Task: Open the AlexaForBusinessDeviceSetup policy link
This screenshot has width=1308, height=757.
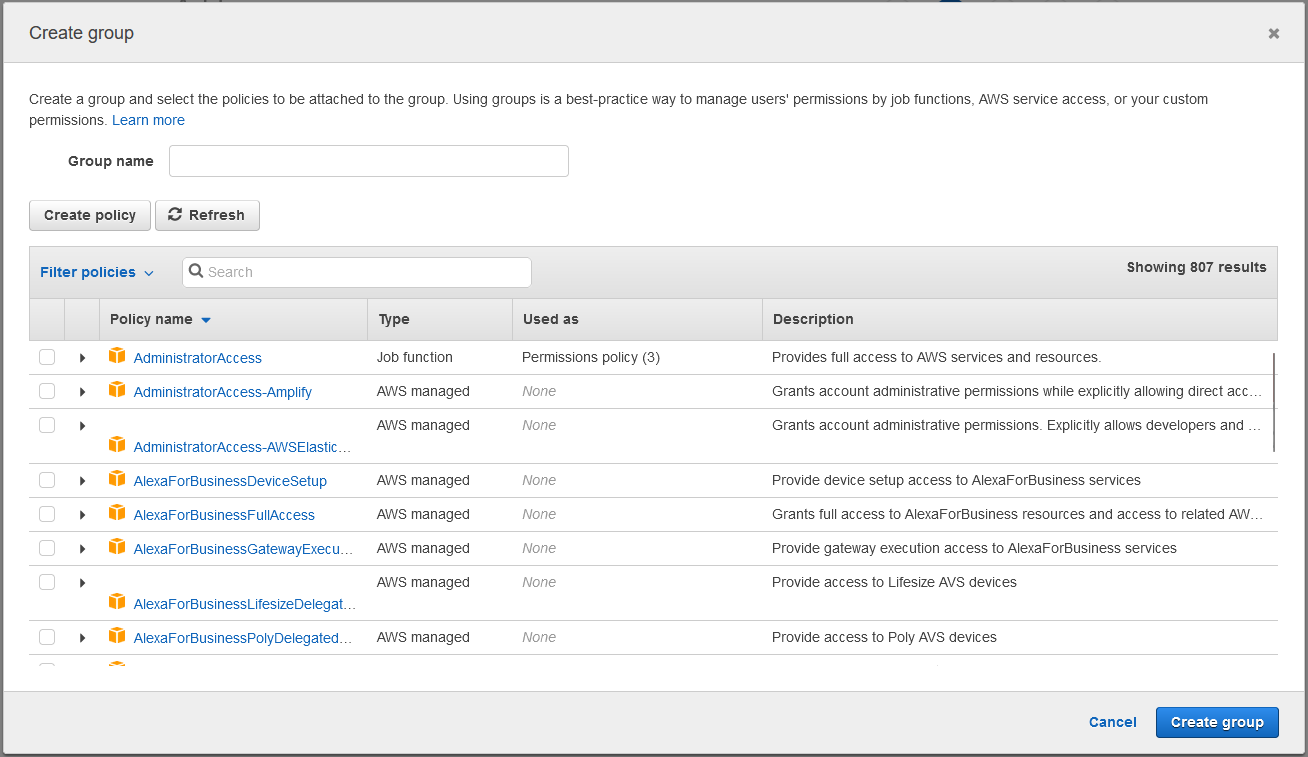Action: pos(230,481)
